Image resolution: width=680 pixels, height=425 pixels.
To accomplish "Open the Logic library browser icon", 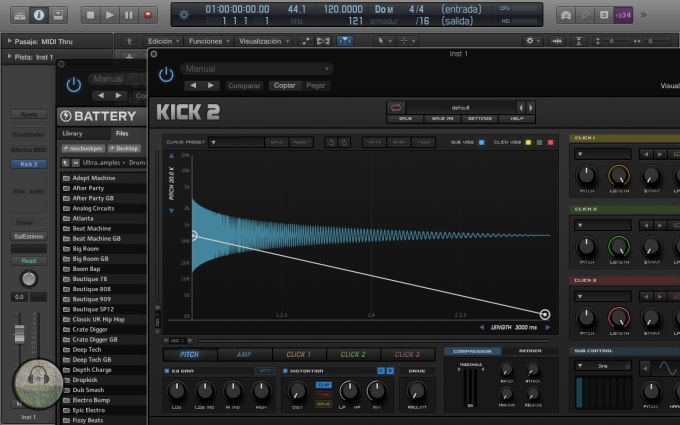I will tap(20, 15).
